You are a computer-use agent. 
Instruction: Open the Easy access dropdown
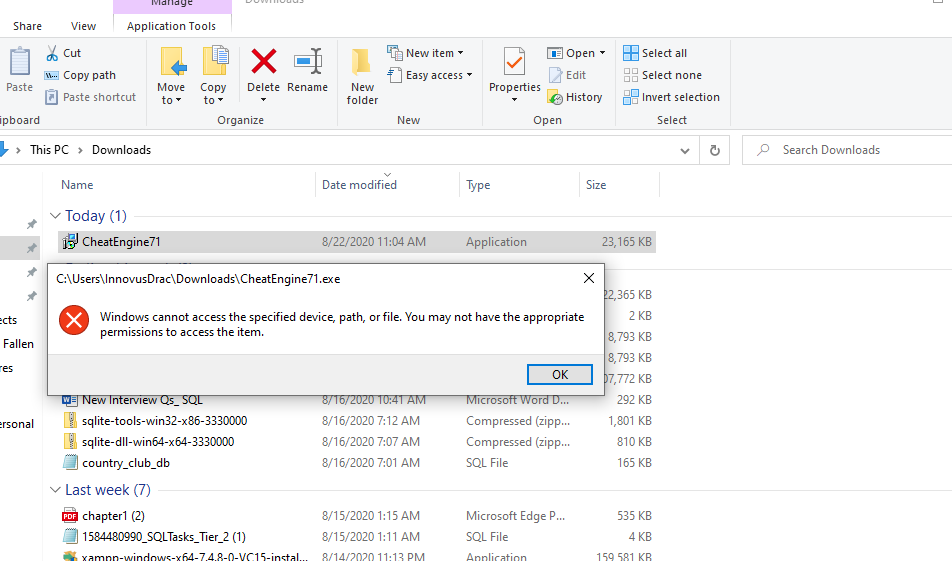pyautogui.click(x=469, y=75)
